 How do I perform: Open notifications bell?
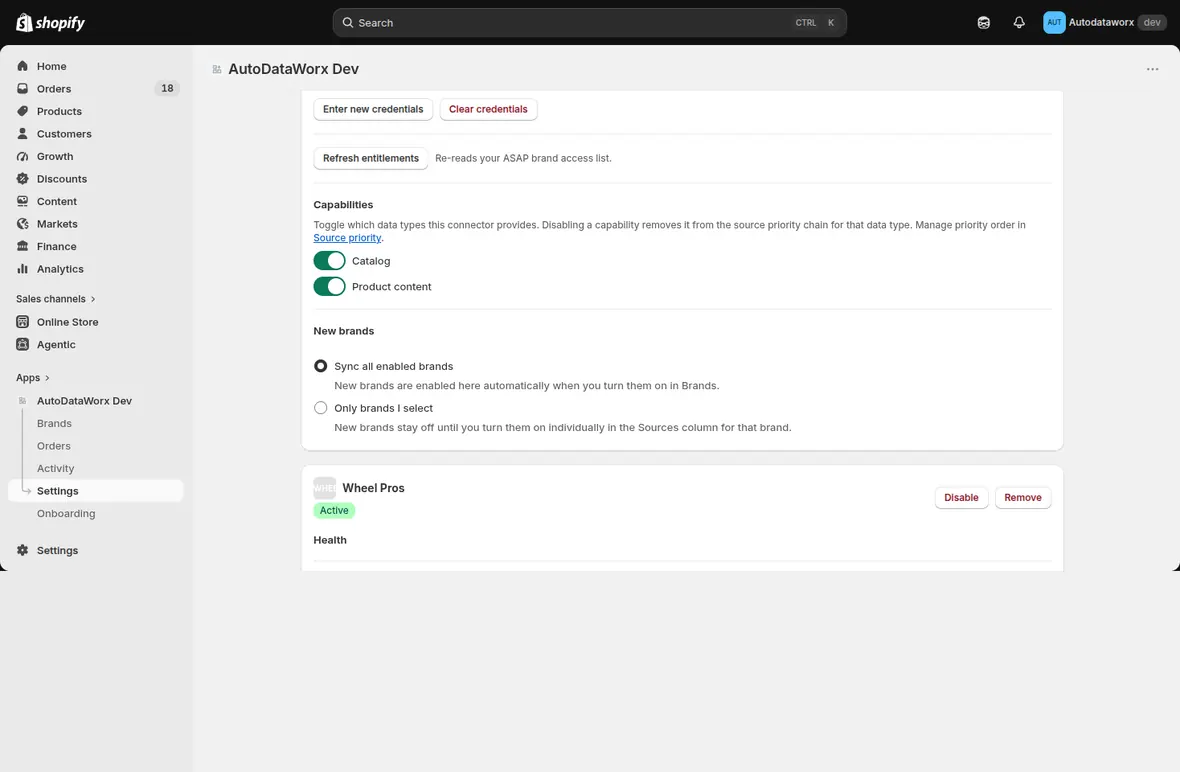point(1019,23)
